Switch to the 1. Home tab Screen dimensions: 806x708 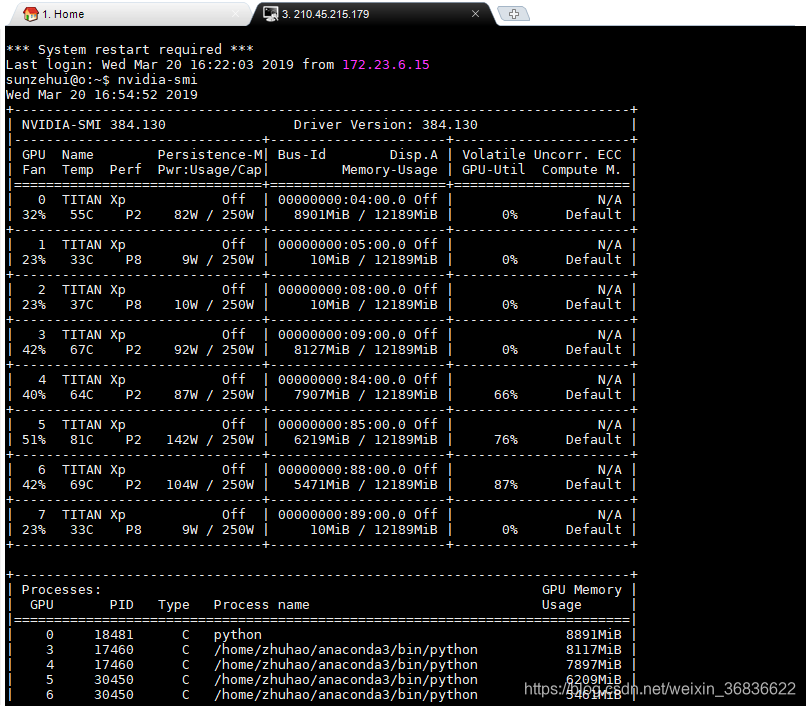(x=129, y=14)
